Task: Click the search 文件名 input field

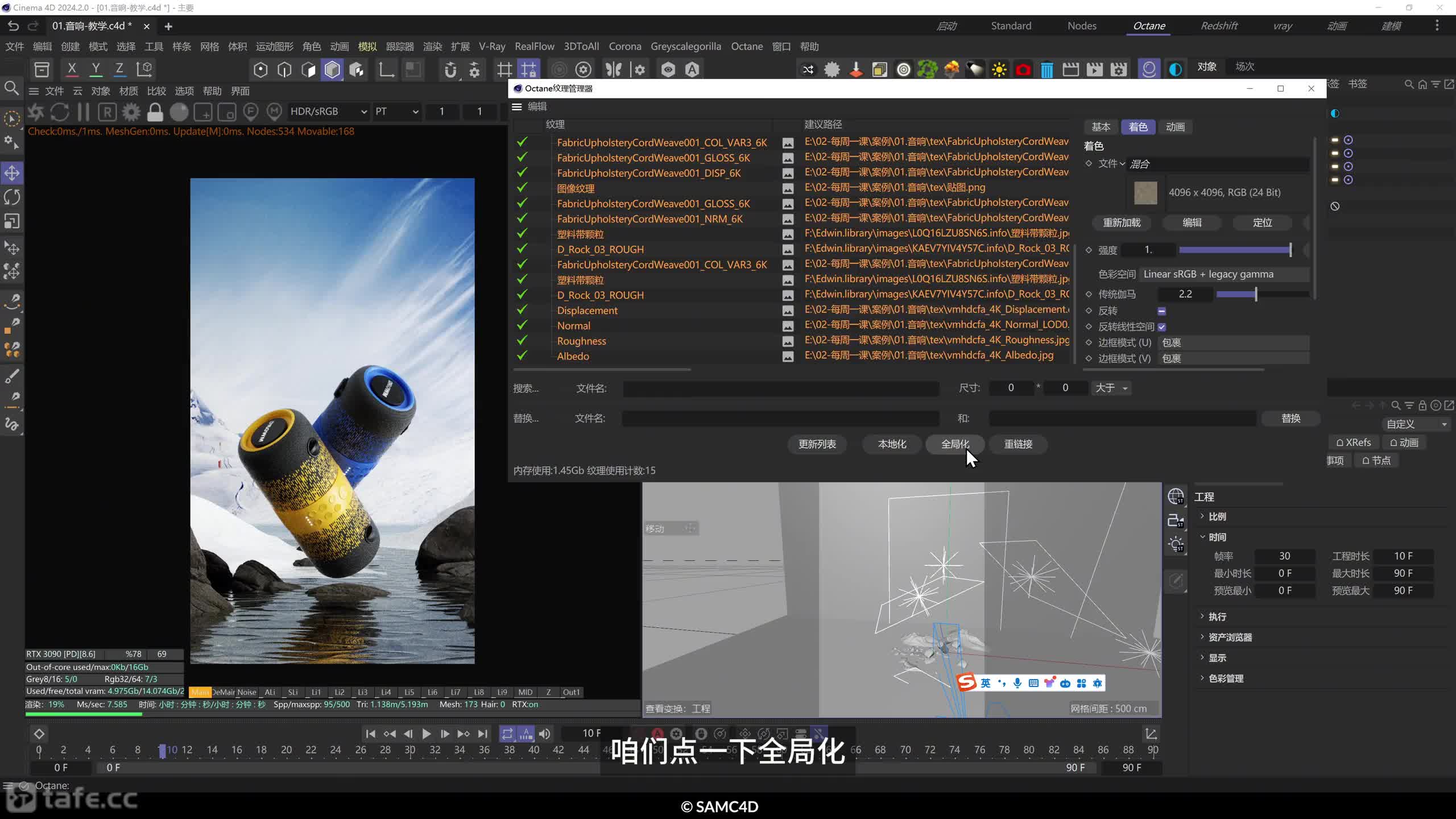Action: point(781,388)
